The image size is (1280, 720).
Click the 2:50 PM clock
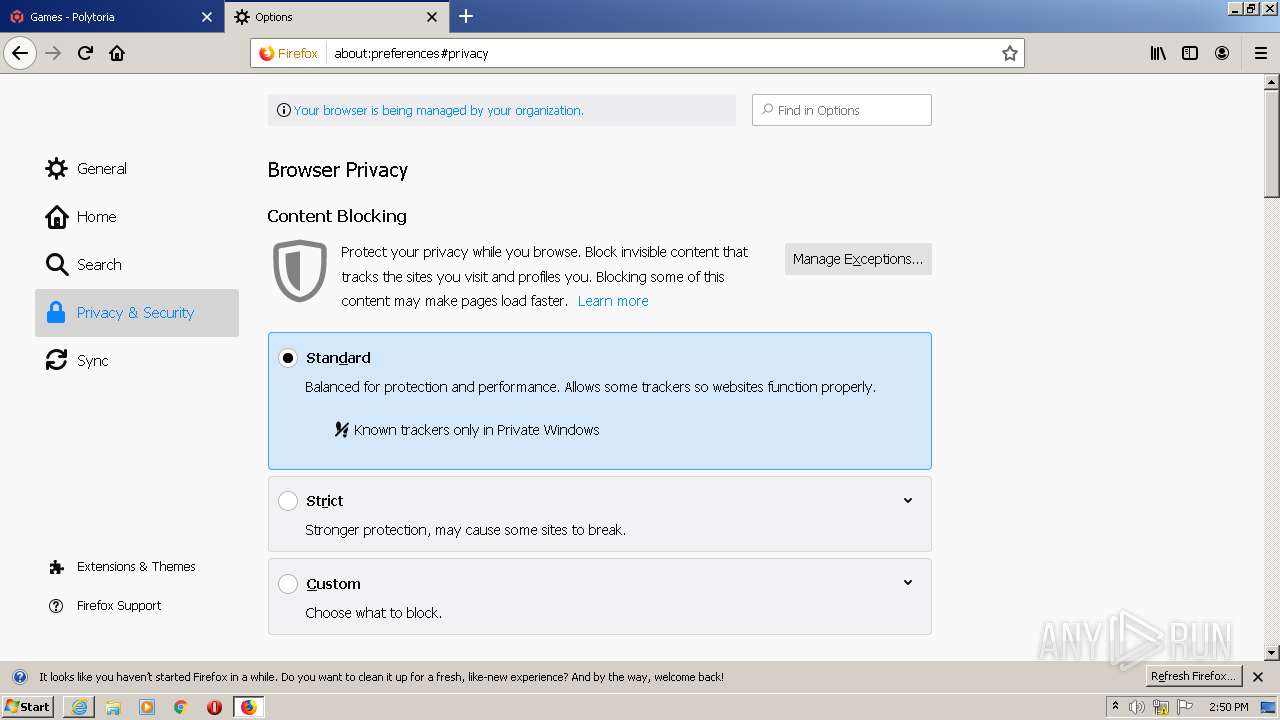[1229, 707]
